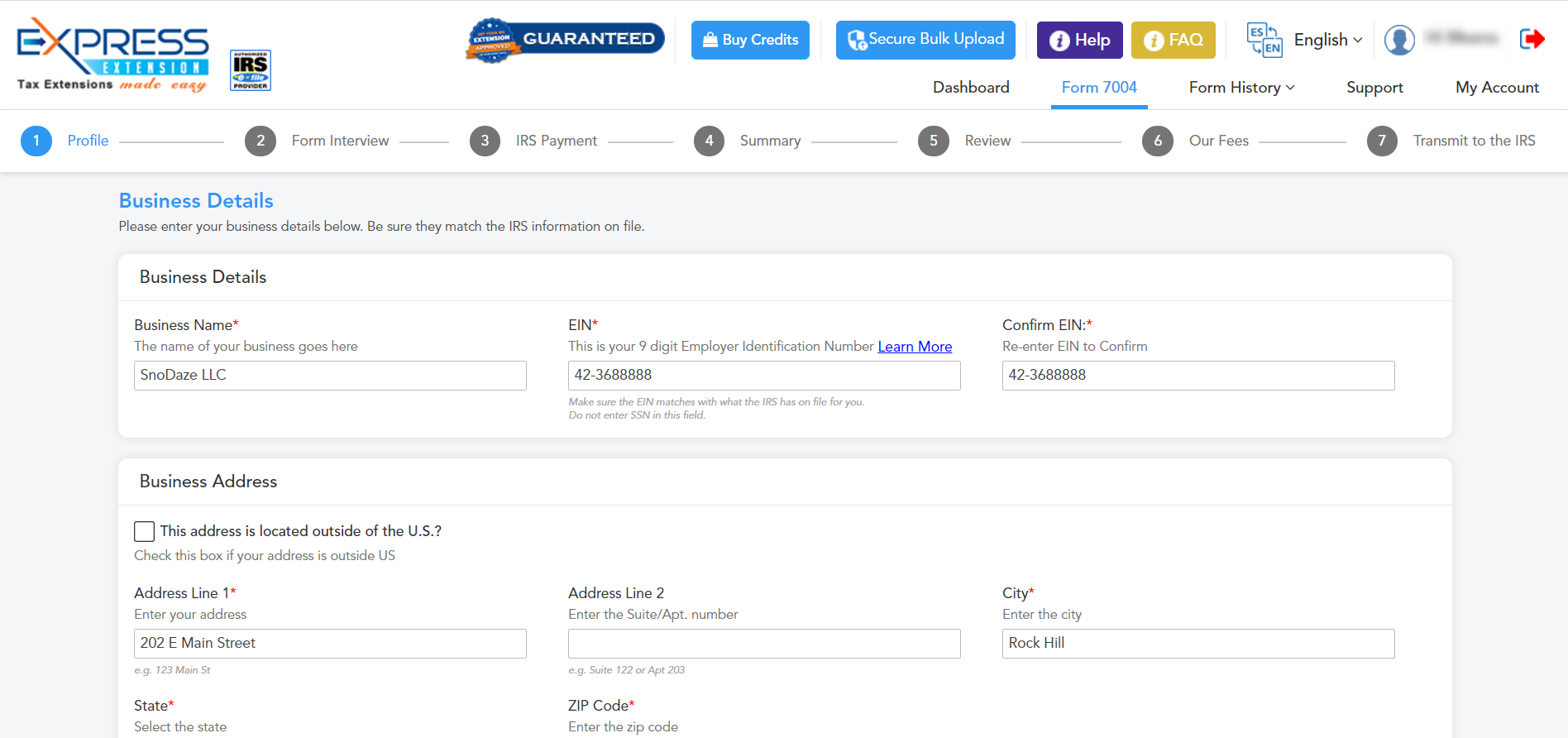1568x738 pixels.
Task: Click the EIN input field
Action: tap(764, 376)
